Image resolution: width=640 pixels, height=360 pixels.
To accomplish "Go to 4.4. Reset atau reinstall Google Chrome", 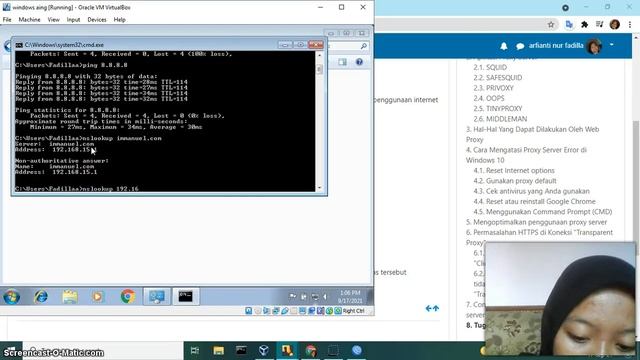I will [534, 201].
